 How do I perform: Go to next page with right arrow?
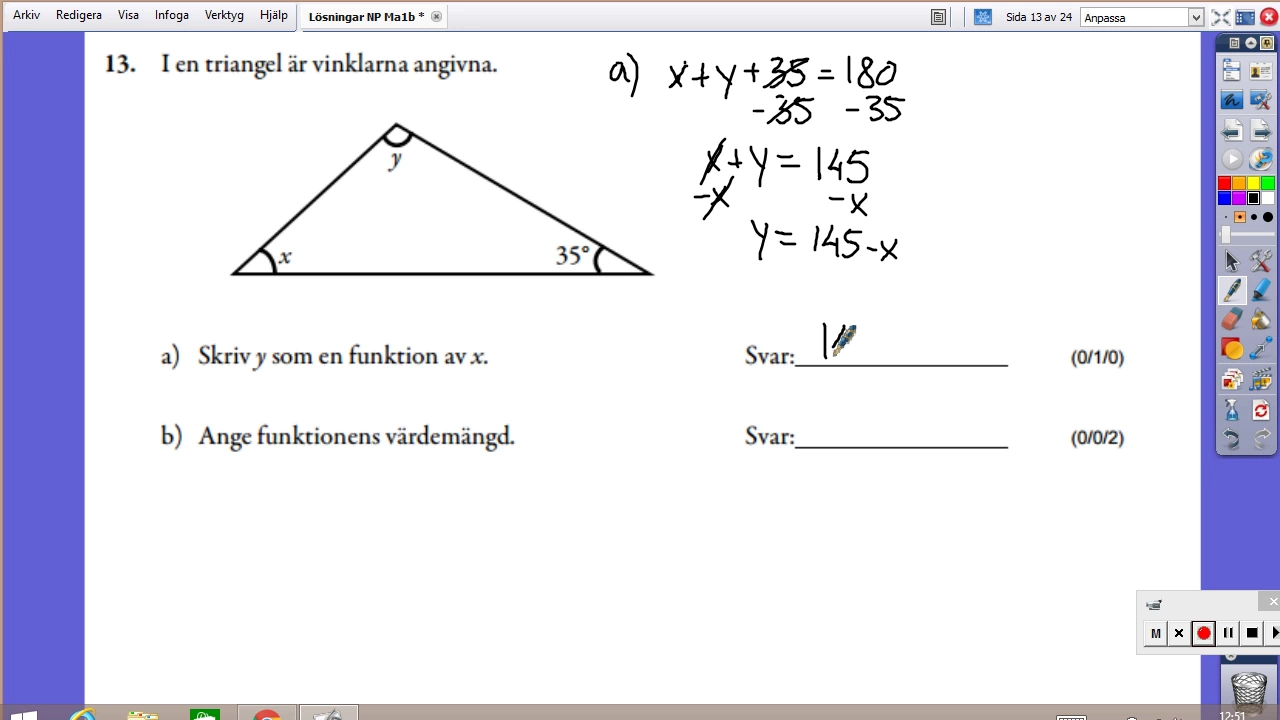tap(1260, 131)
